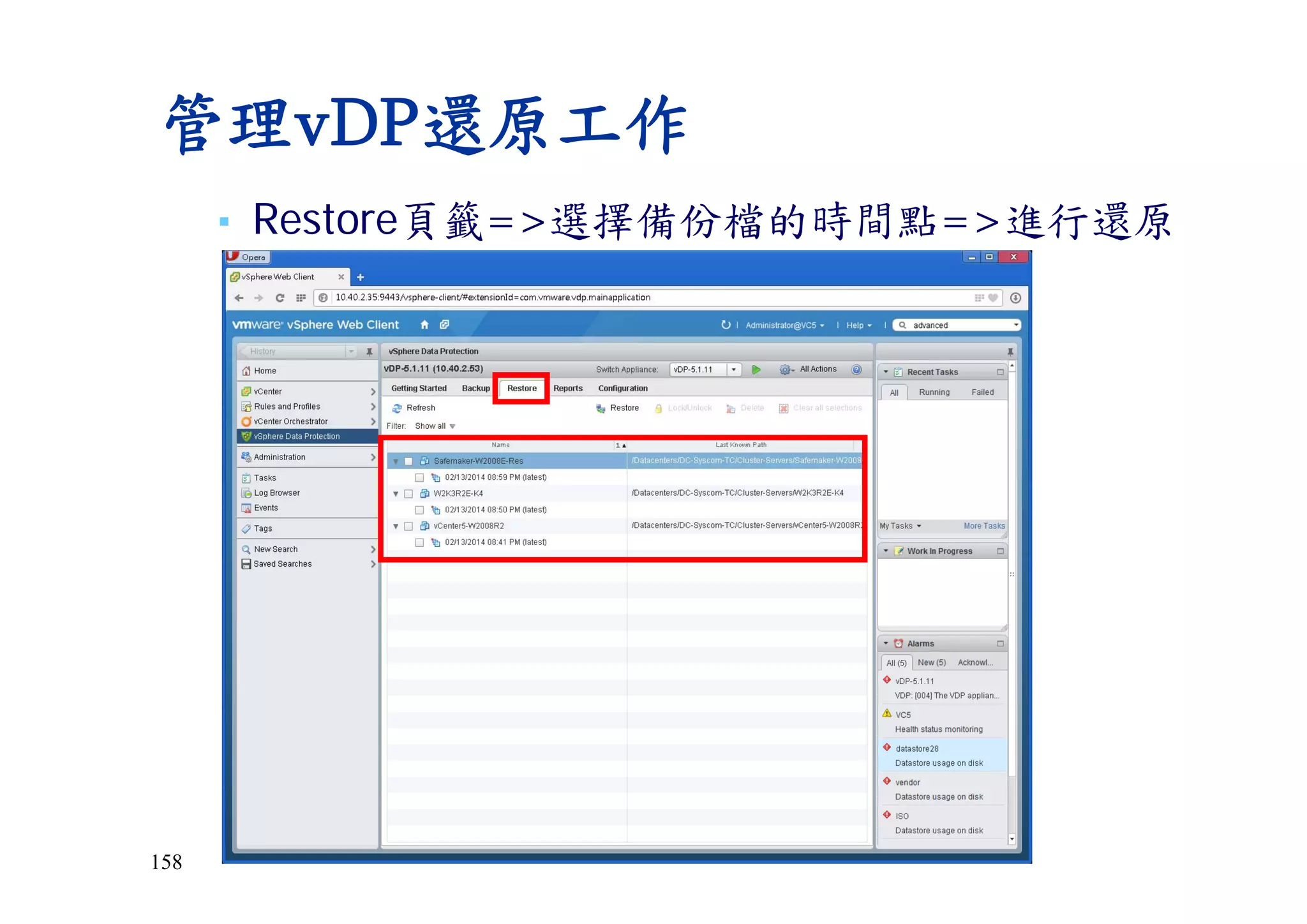Screen dimensions: 1307x924
Task: Click the green connect arrow next to appliance
Action: [756, 369]
